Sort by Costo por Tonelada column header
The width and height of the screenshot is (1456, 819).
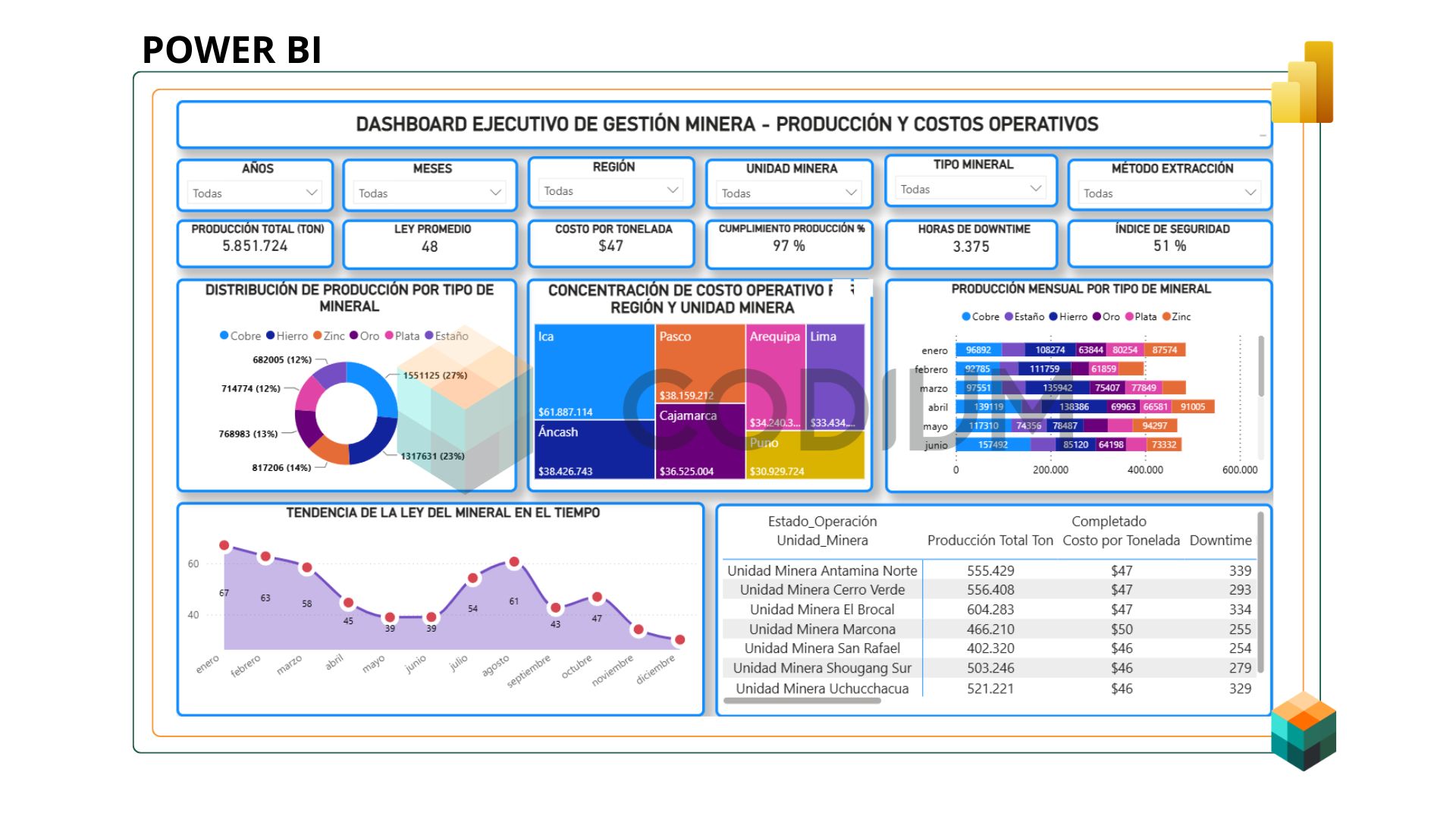[1121, 541]
